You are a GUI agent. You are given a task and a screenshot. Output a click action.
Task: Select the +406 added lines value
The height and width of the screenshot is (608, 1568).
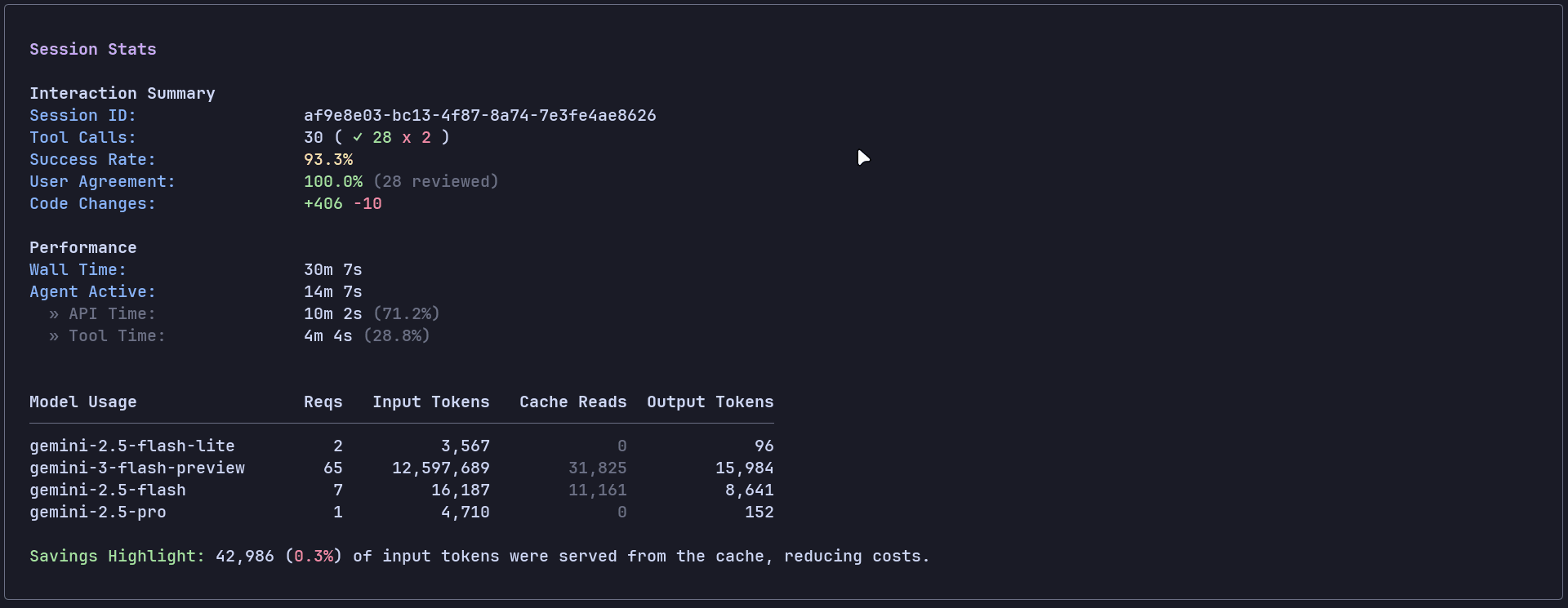[323, 203]
